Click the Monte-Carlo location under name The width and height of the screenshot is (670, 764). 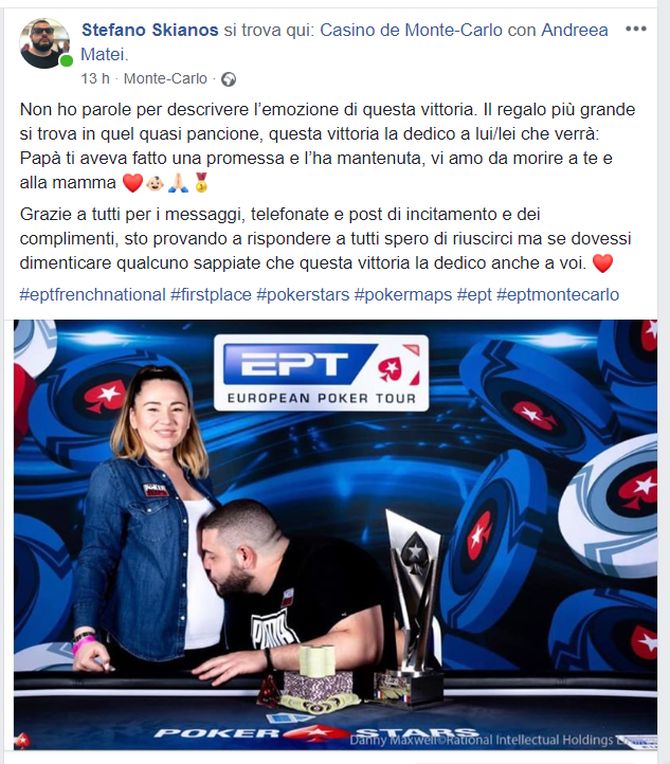click(x=165, y=79)
